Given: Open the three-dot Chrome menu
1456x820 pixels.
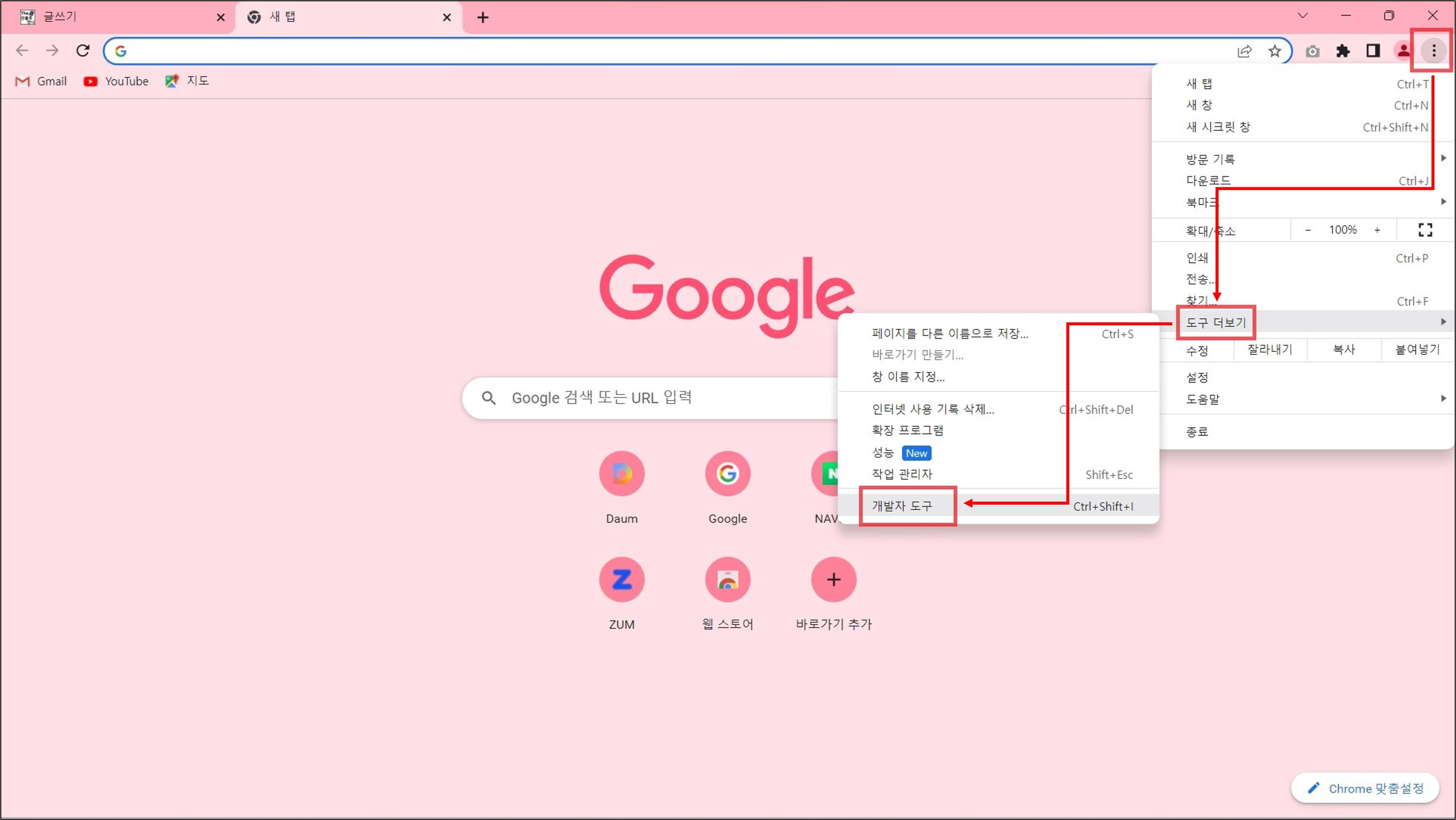Looking at the screenshot, I should 1434,52.
